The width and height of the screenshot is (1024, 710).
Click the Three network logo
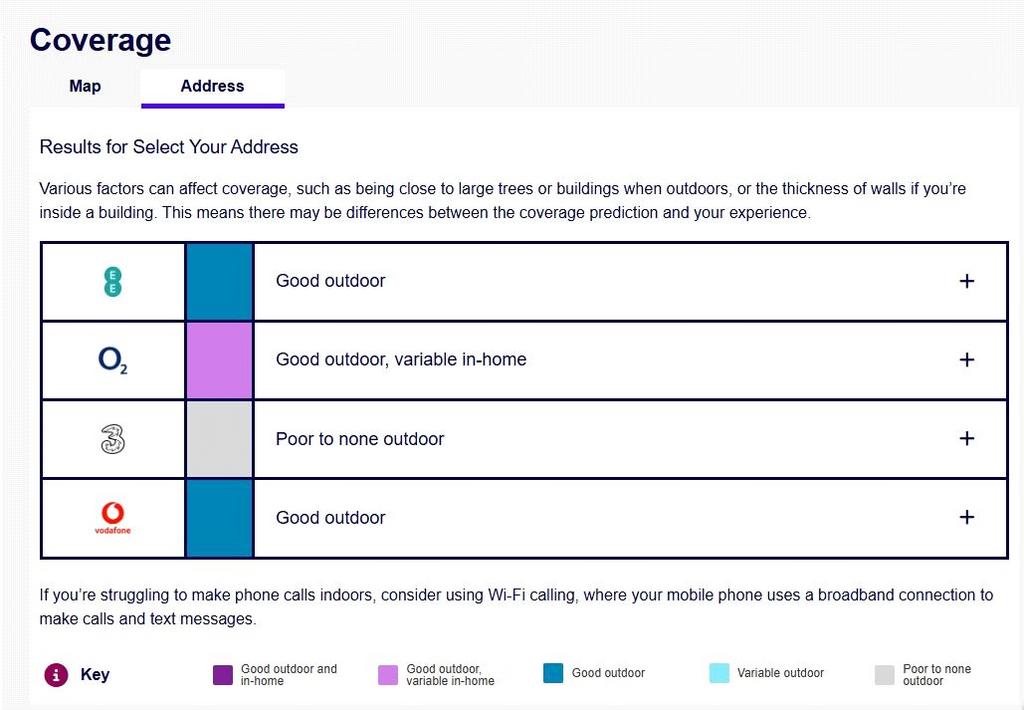coord(113,439)
